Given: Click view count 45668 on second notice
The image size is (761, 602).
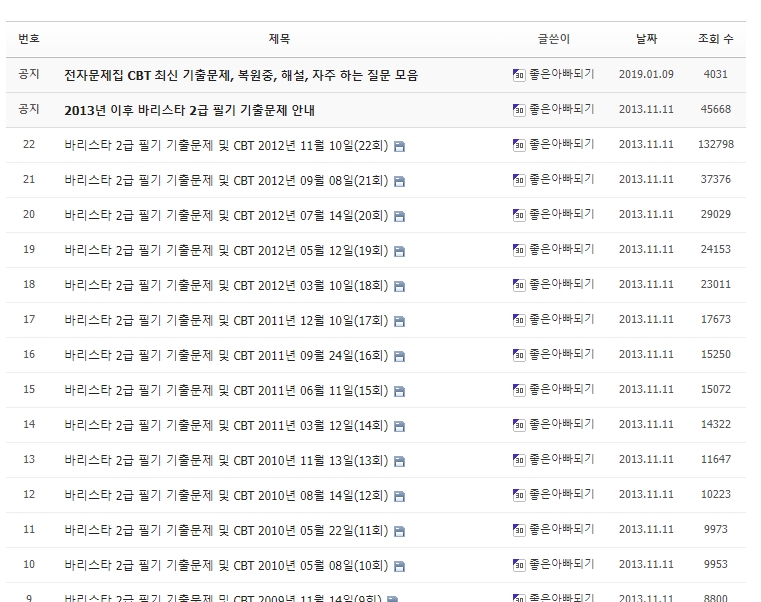Looking at the screenshot, I should [716, 109].
